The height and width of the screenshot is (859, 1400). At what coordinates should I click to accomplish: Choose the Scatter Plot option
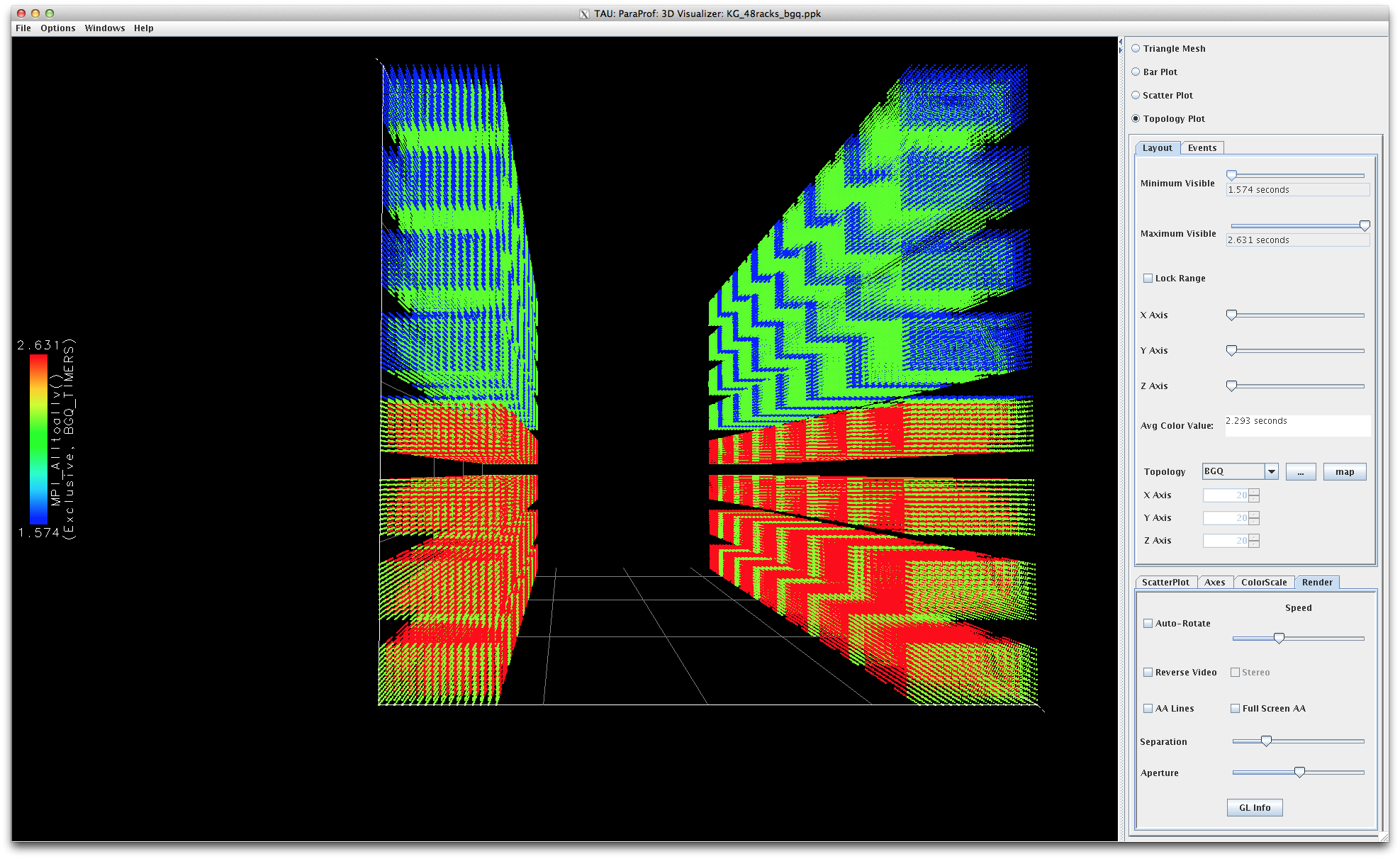click(x=1136, y=96)
